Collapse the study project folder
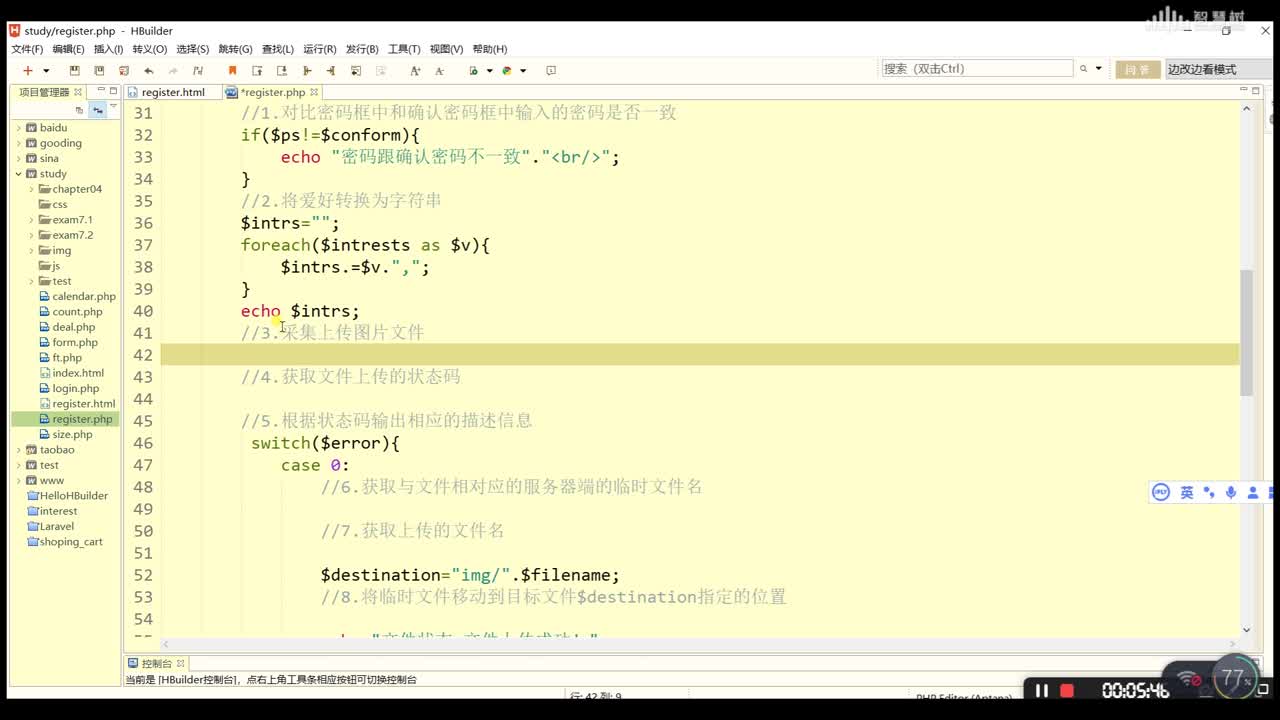 point(18,174)
